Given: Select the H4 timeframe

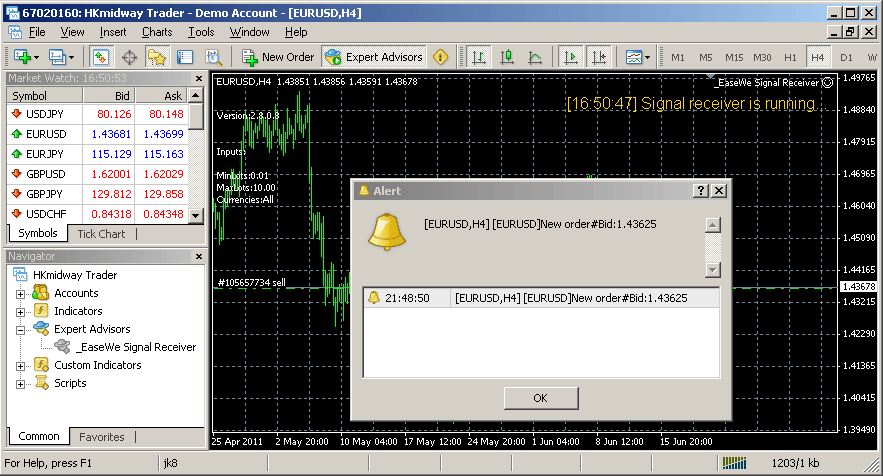Looking at the screenshot, I should (818, 57).
